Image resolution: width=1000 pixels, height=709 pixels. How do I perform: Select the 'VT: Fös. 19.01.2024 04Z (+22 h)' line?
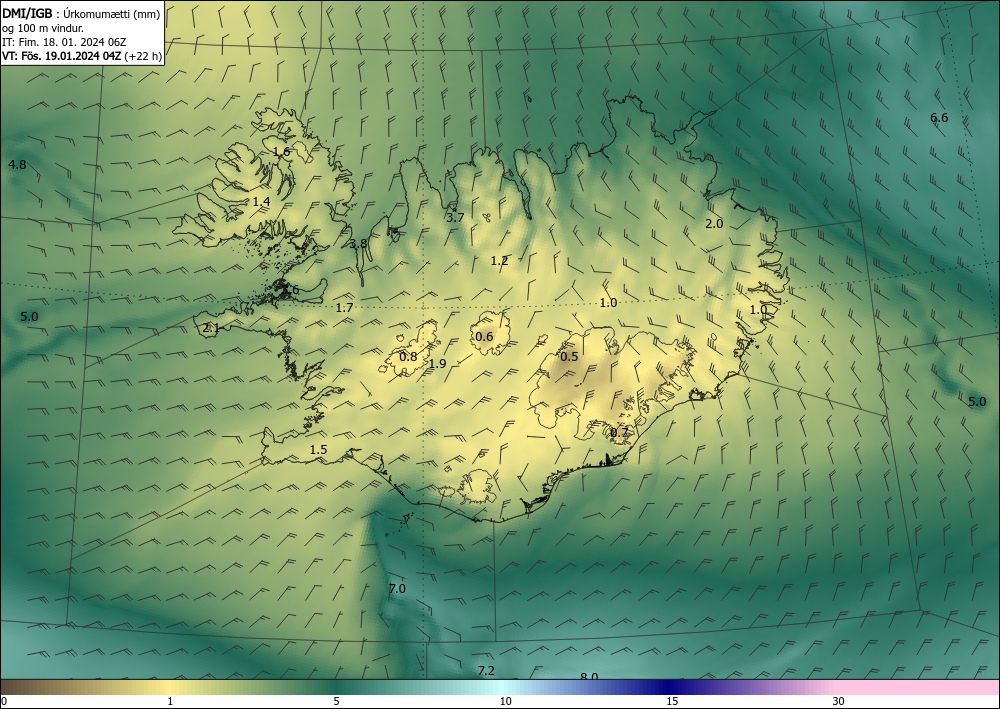[x=82, y=56]
